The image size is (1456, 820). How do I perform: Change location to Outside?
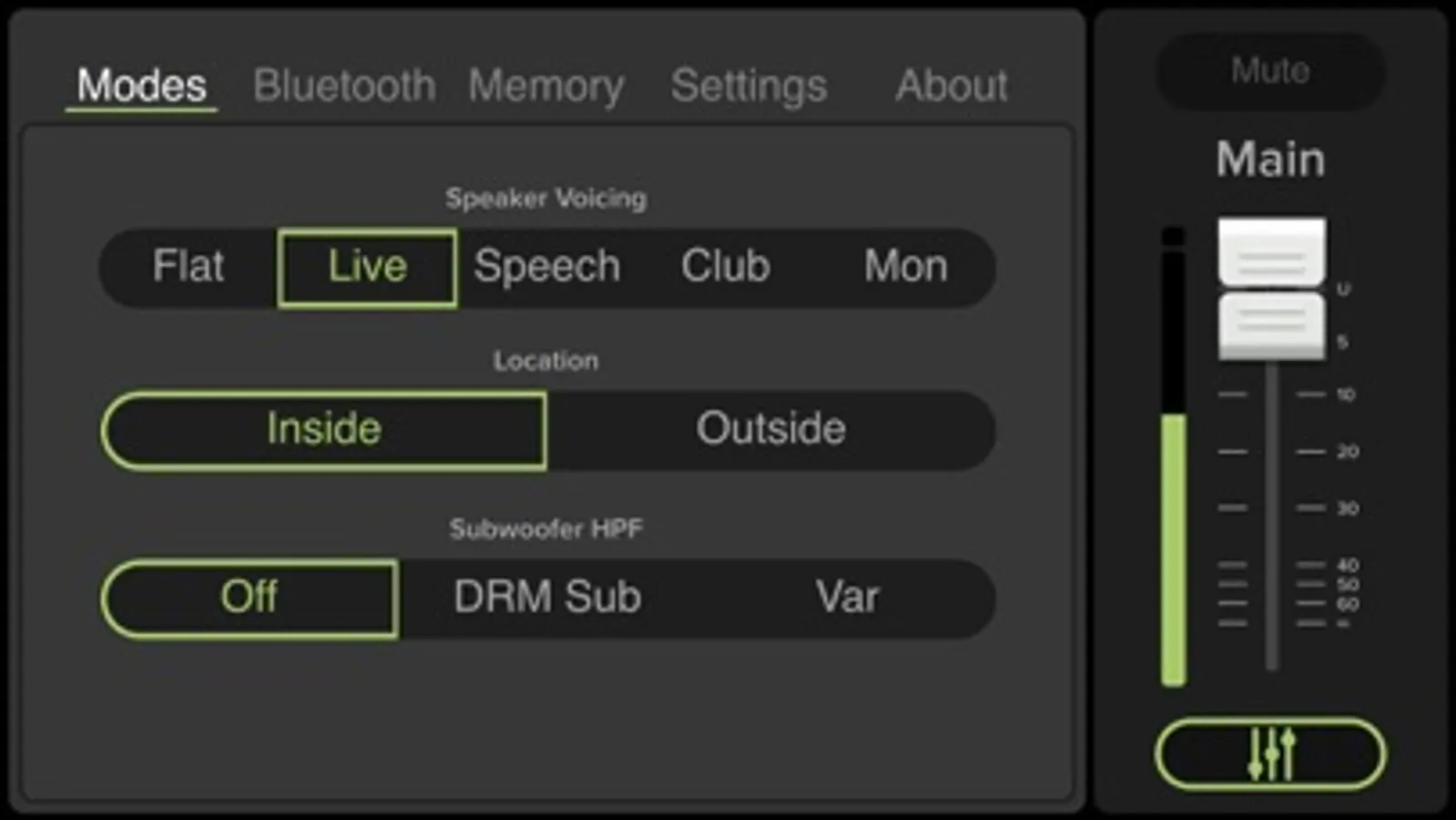click(770, 429)
